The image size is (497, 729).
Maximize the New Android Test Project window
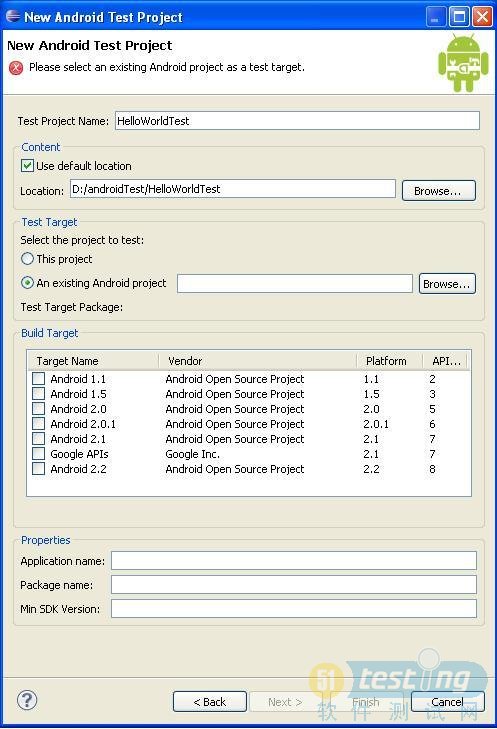(459, 17)
